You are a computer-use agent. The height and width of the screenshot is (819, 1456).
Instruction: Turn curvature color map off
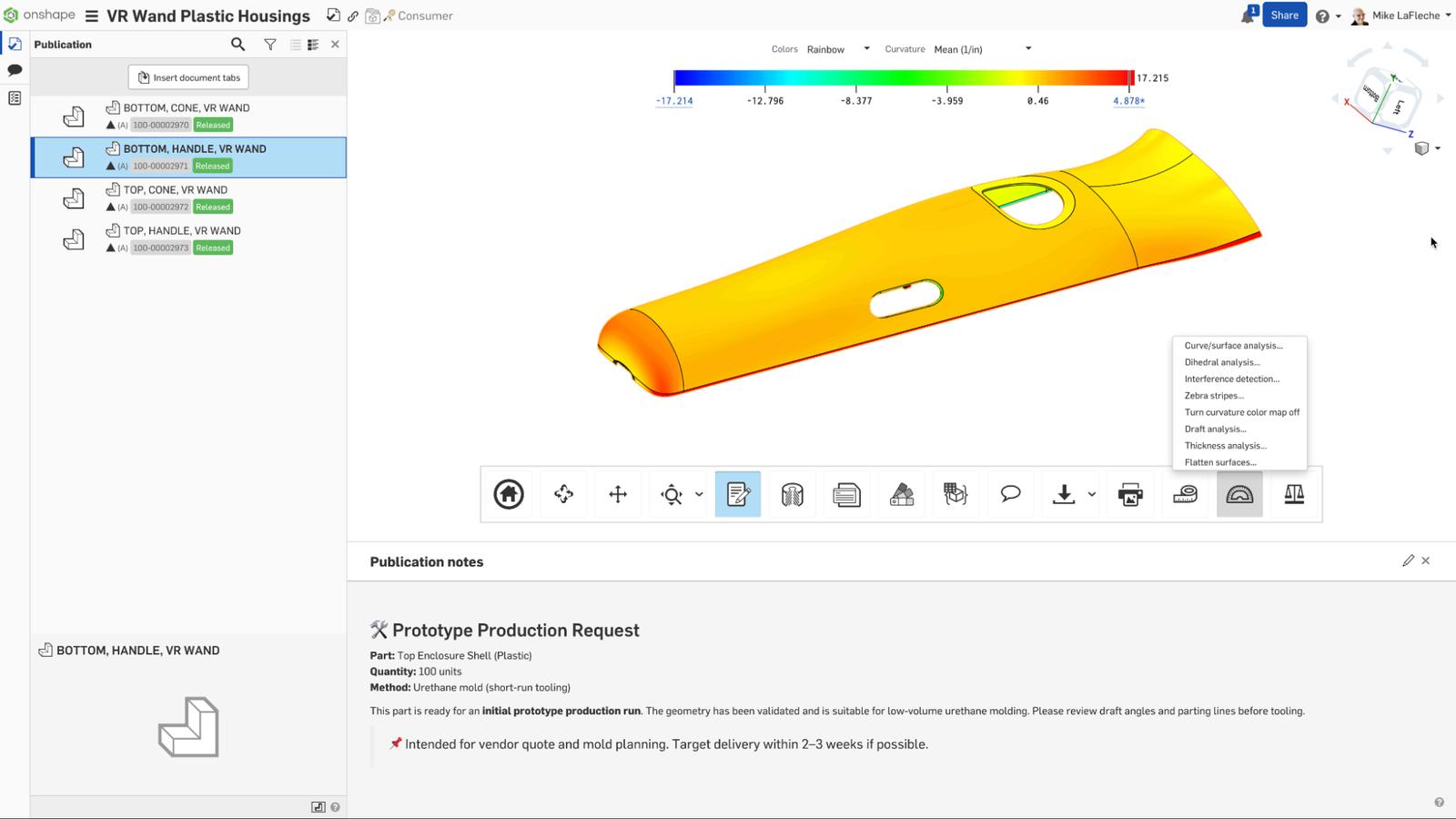[x=1241, y=412]
